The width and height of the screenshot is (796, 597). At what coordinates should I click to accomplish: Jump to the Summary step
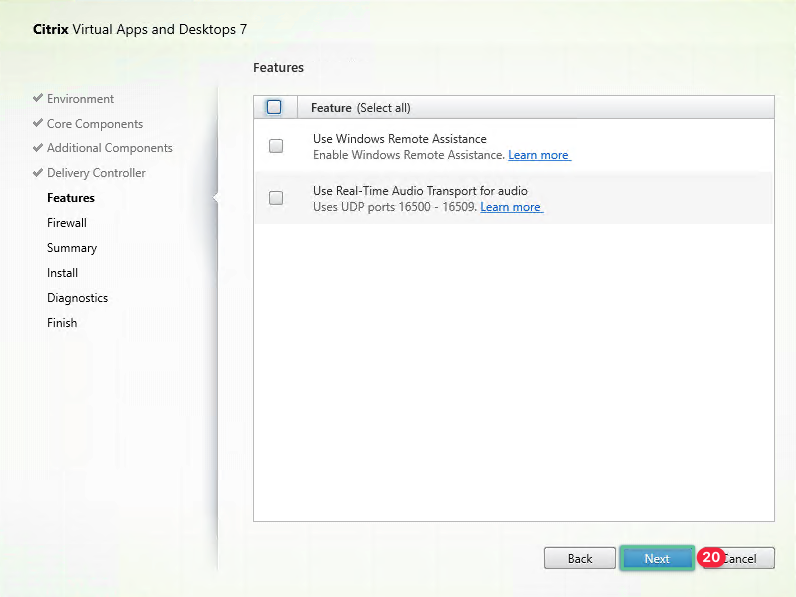point(72,248)
